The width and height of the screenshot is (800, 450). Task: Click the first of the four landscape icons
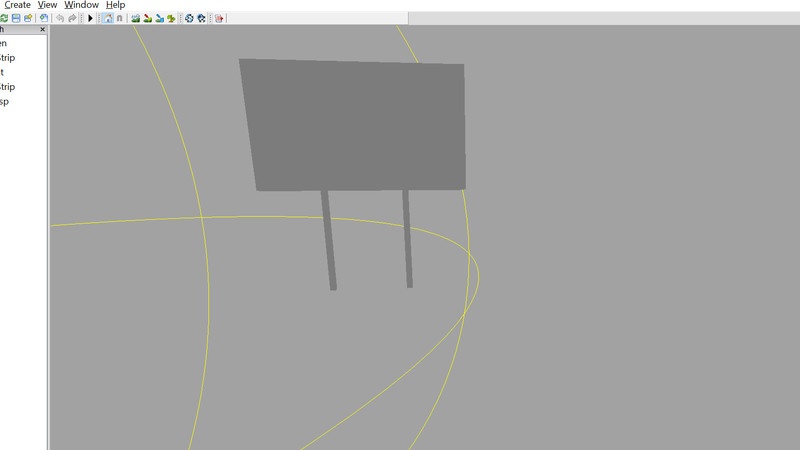pos(136,18)
